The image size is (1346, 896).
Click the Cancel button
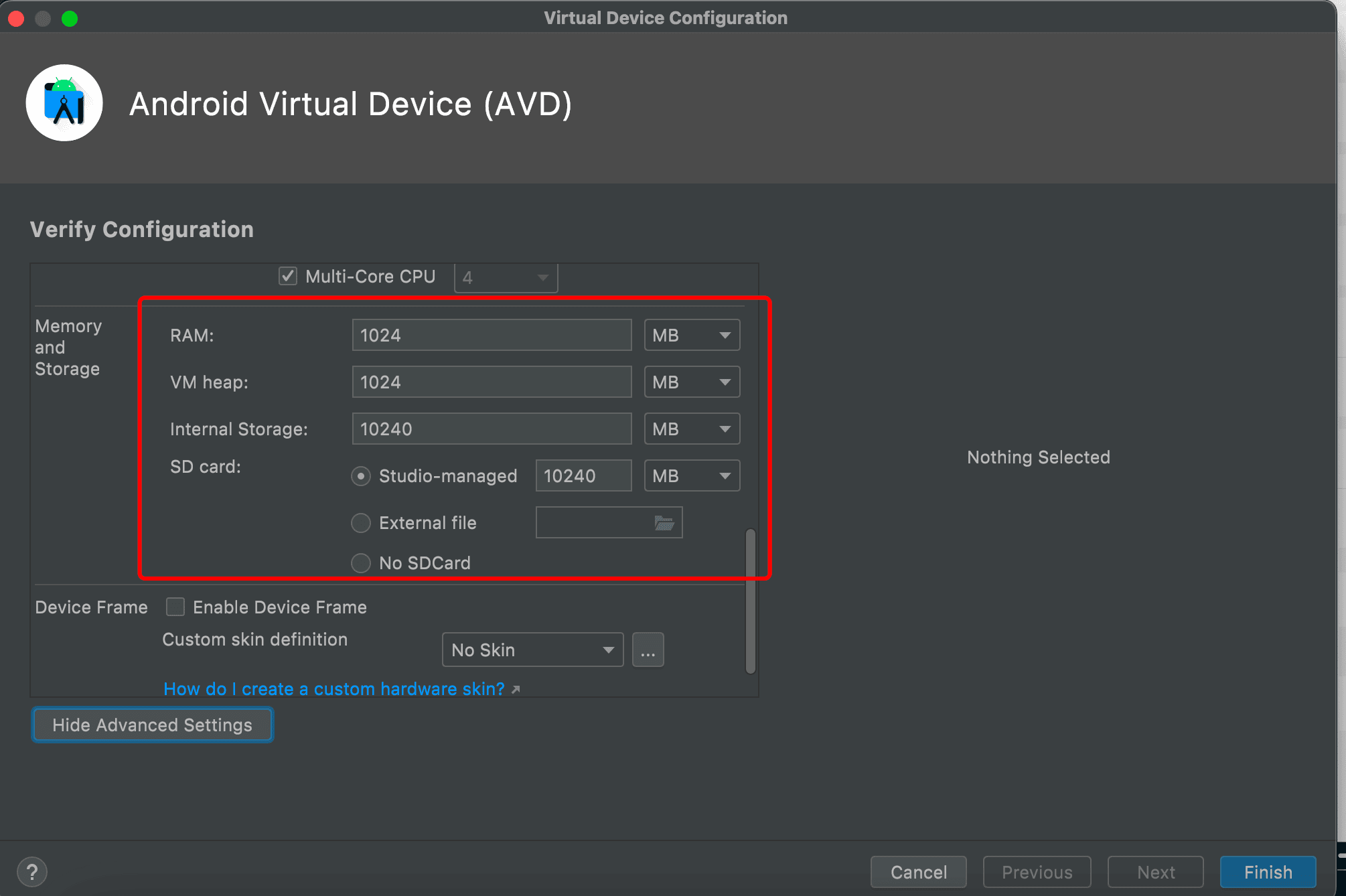point(918,872)
